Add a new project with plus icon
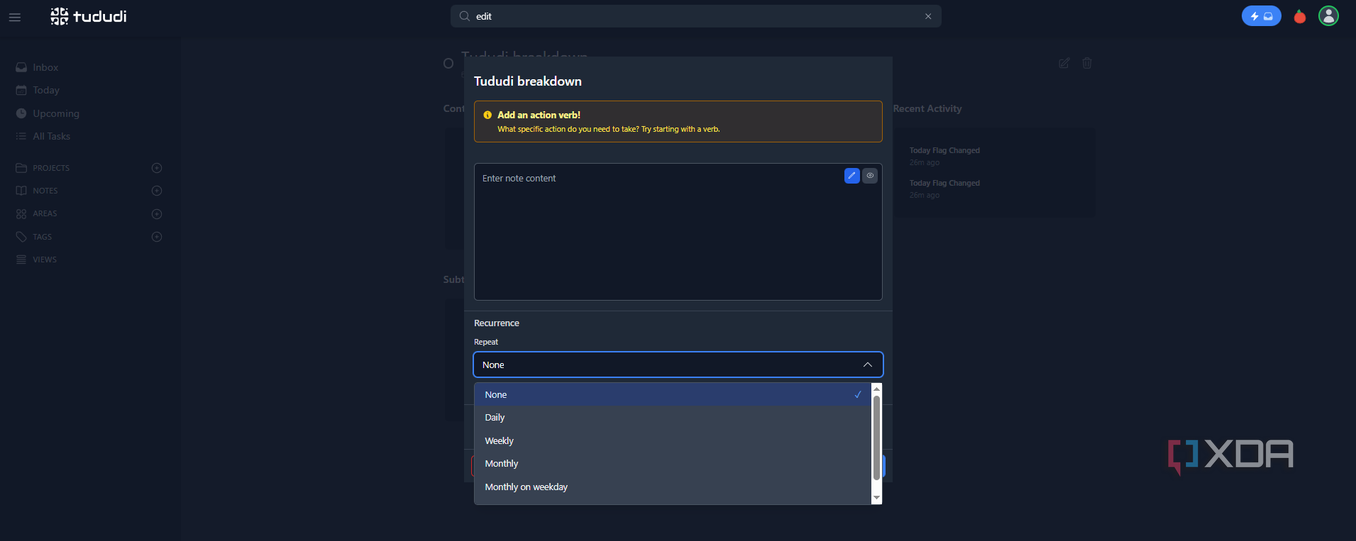Viewport: 1356px width, 541px height. (156, 168)
